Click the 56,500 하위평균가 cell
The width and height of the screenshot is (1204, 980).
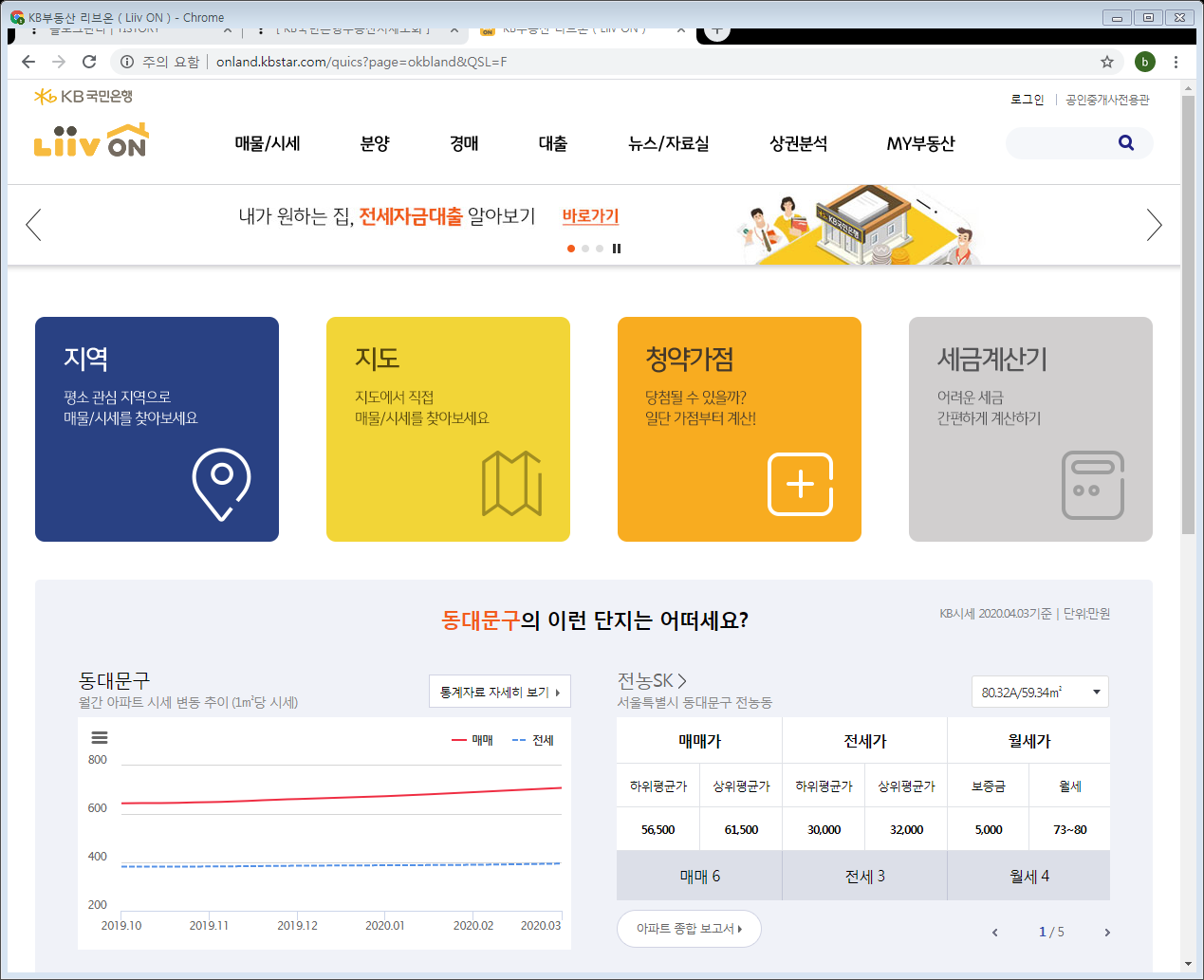point(658,829)
